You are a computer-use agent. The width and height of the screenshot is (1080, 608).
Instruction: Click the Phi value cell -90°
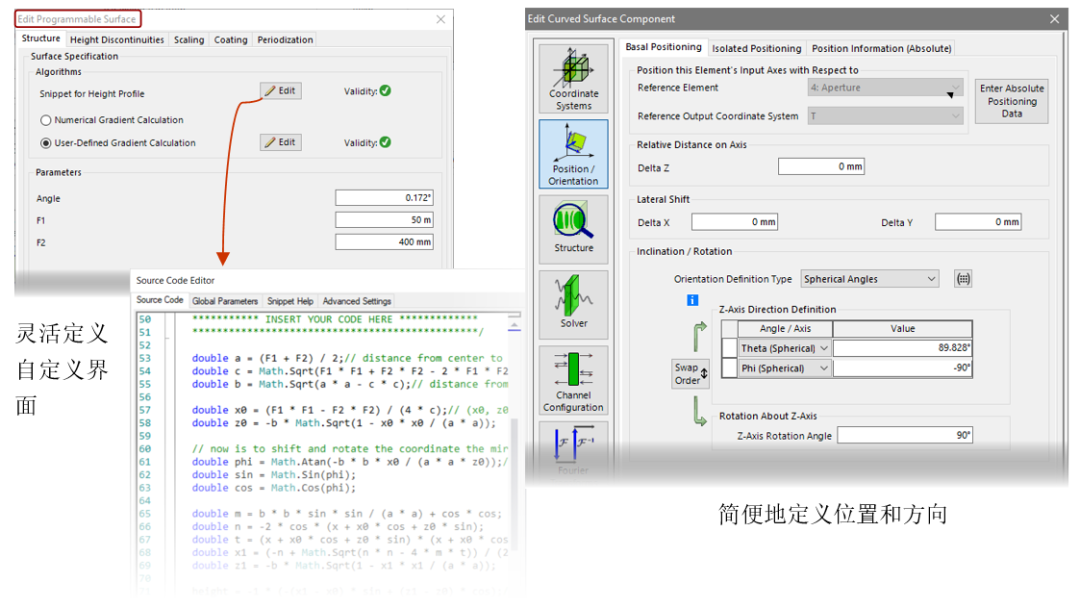(902, 368)
